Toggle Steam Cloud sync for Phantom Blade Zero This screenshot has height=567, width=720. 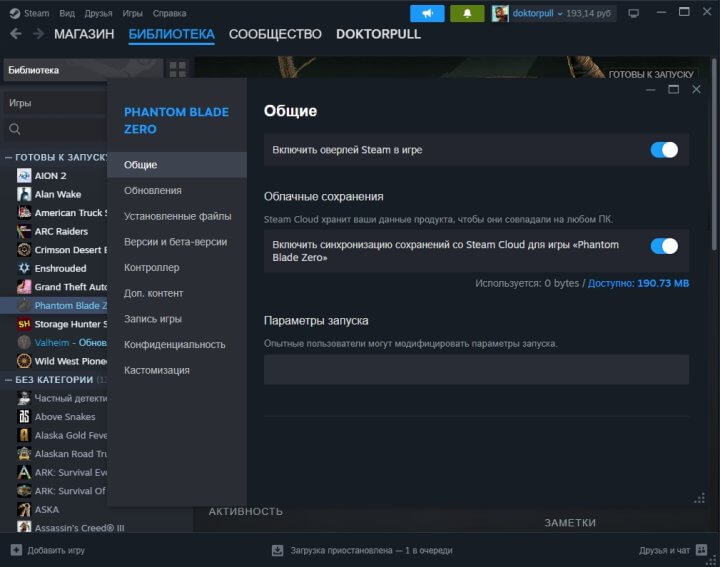tap(664, 246)
